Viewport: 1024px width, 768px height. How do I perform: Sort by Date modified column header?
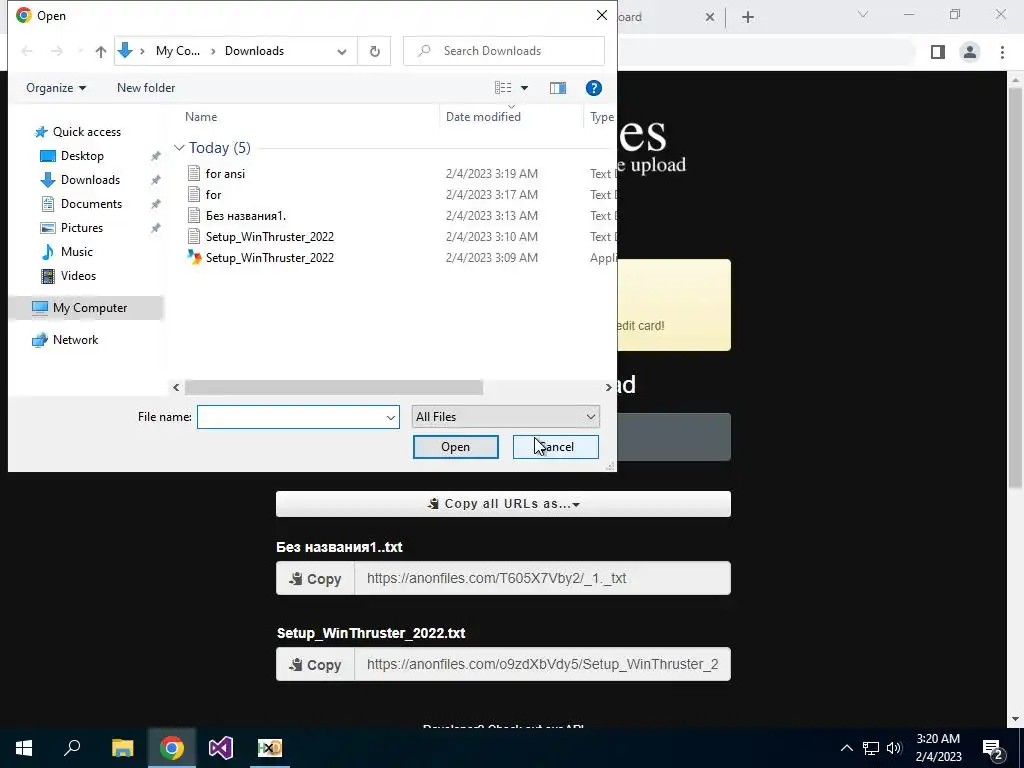pyautogui.click(x=483, y=117)
